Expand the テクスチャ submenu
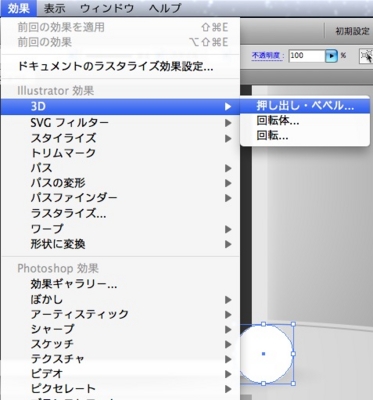The height and width of the screenshot is (400, 373). click(120, 359)
